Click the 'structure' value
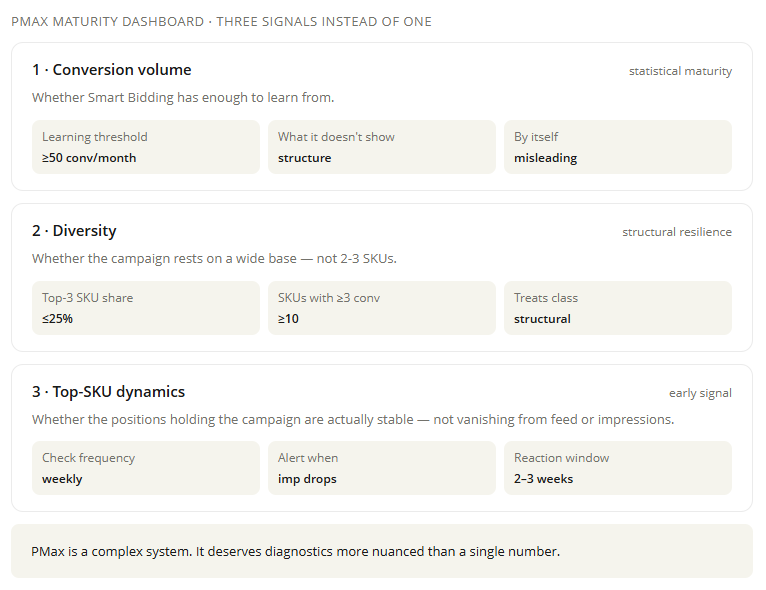Screen dimensions: 766x590 [x=304, y=158]
